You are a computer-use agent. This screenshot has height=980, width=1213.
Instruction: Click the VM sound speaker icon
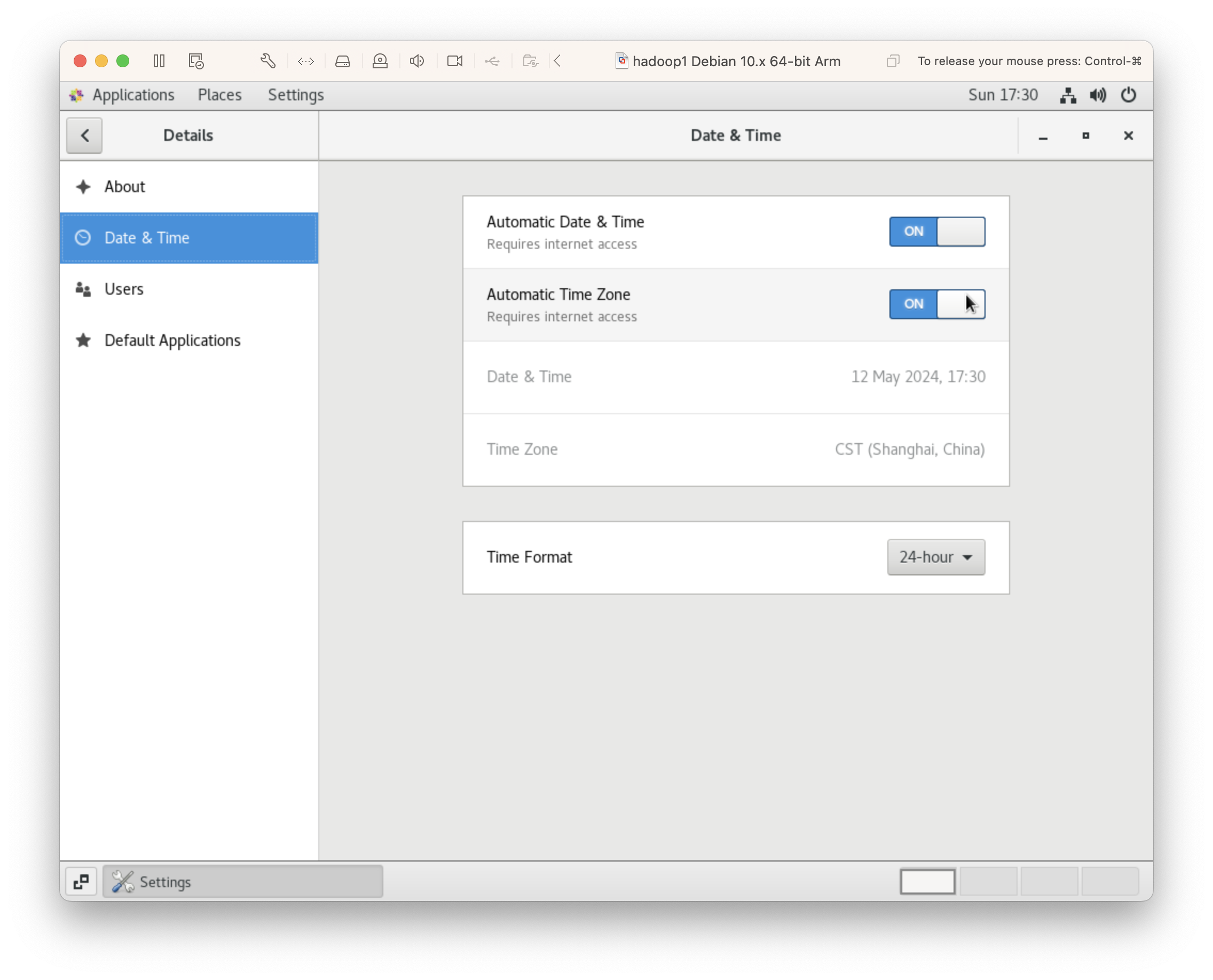[x=418, y=61]
